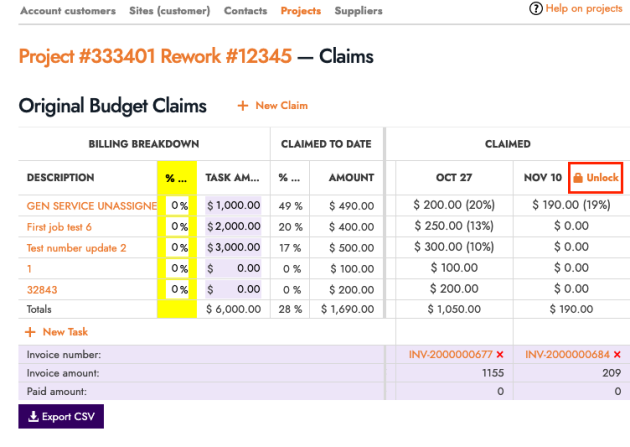Image resolution: width=630 pixels, height=447 pixels.
Task: Click the Unlock padlock icon
Action: pos(578,178)
